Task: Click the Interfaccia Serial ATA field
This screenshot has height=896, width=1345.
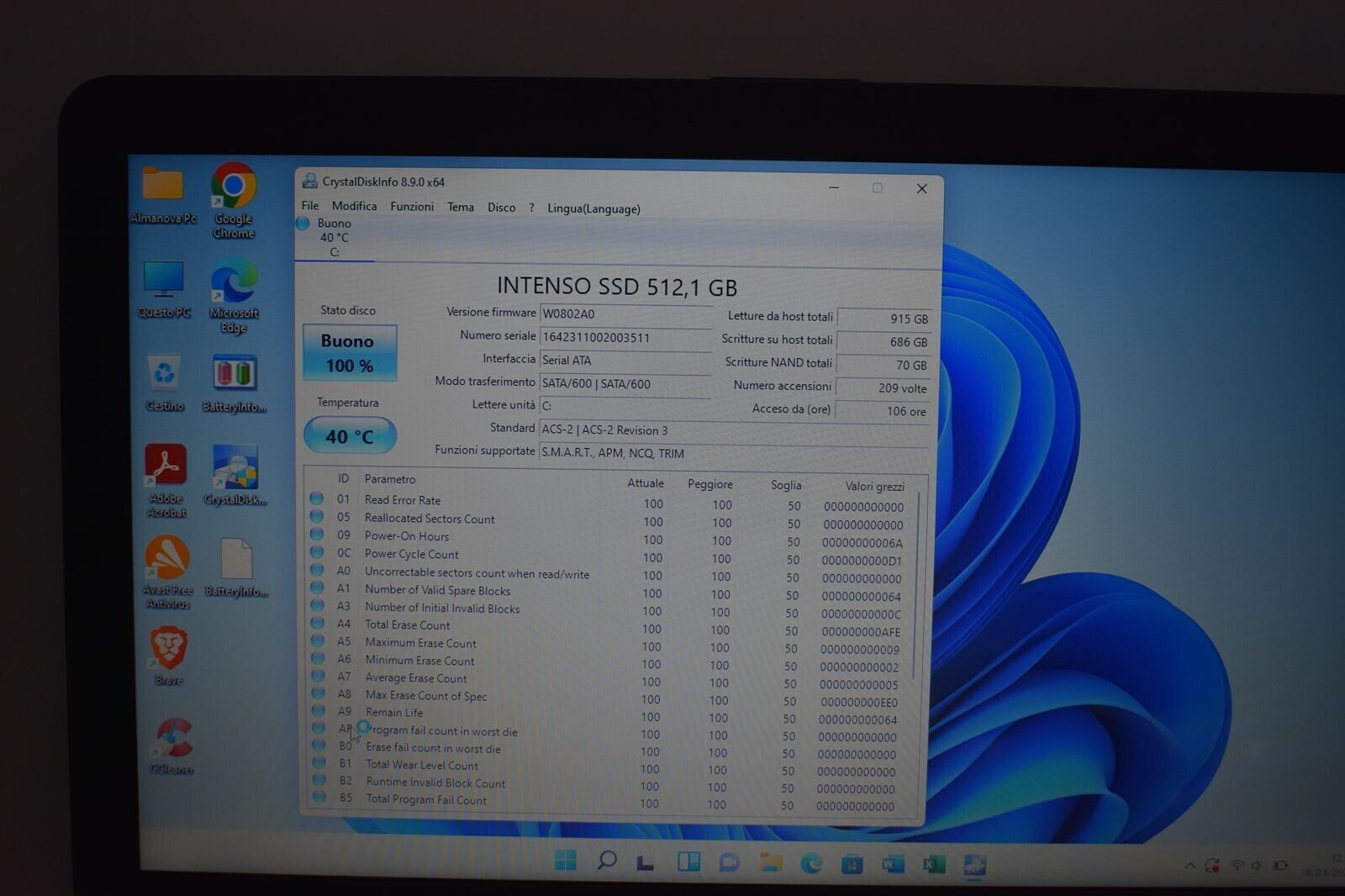Action: [x=625, y=361]
